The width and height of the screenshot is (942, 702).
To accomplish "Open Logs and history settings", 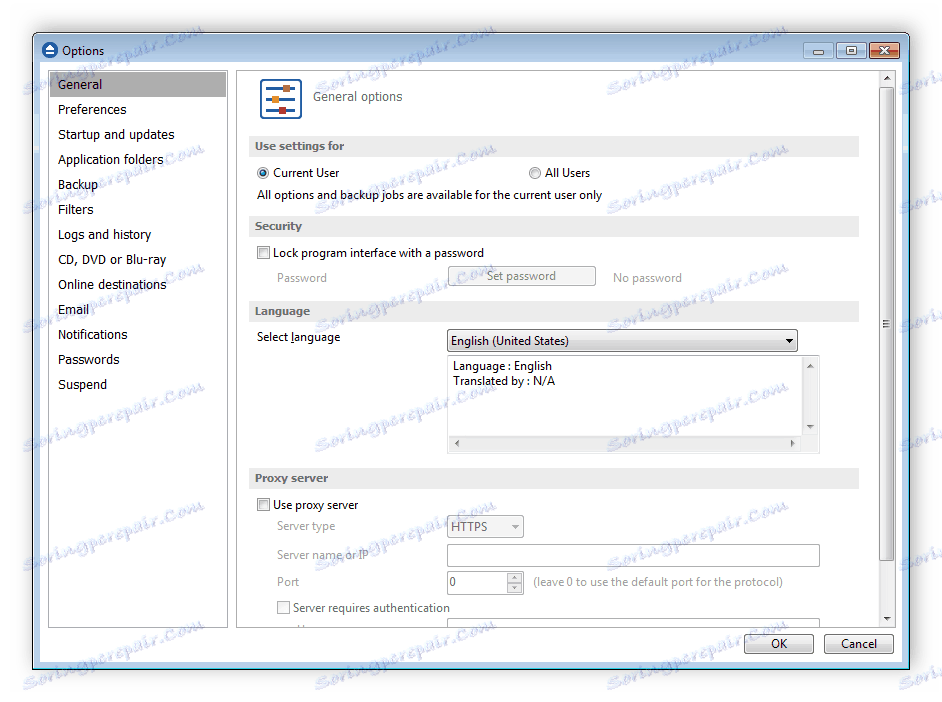I will pos(138,235).
